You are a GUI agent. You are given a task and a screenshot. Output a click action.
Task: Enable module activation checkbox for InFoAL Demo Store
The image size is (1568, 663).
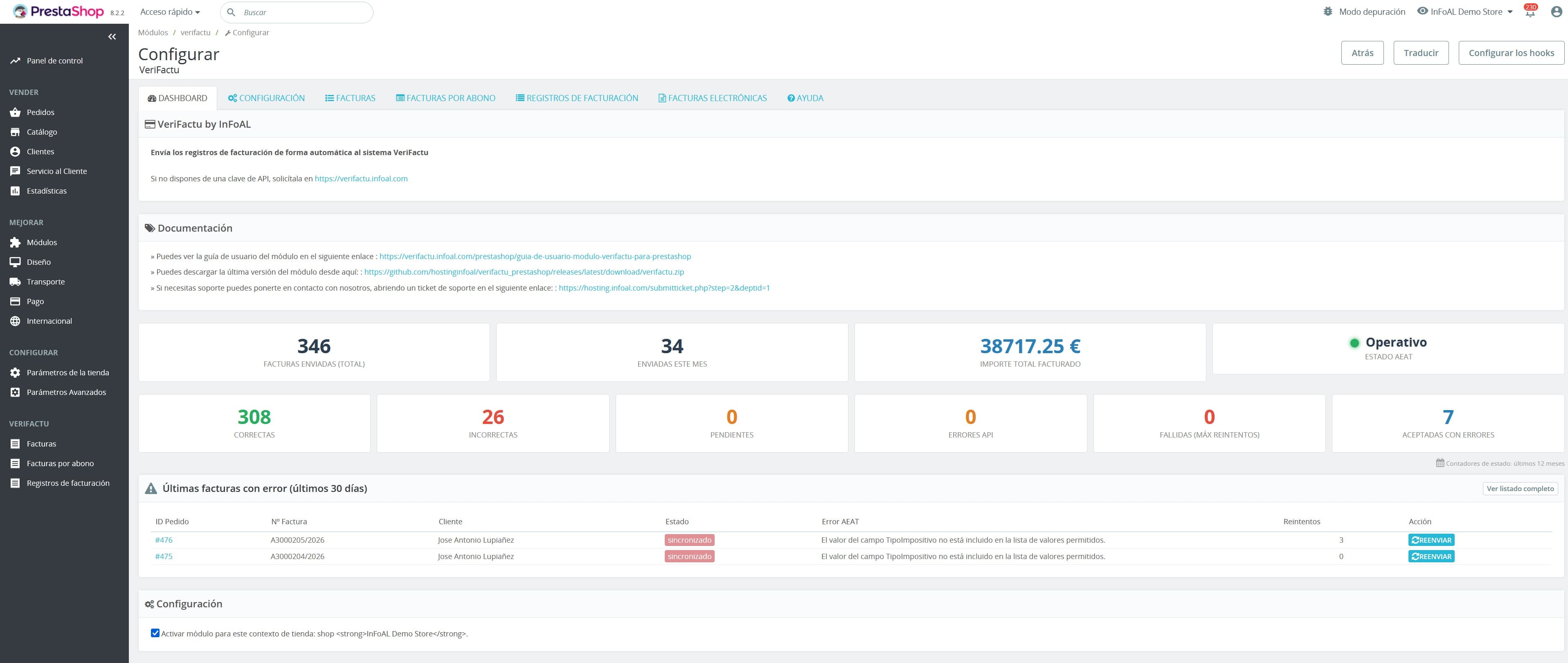(x=156, y=633)
